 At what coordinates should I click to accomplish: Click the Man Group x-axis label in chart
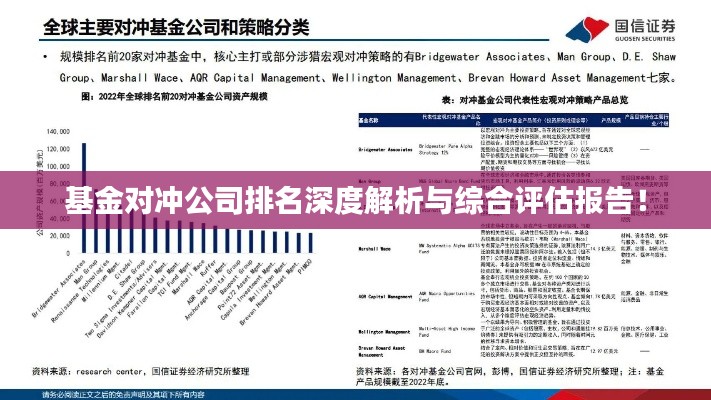click(x=86, y=272)
